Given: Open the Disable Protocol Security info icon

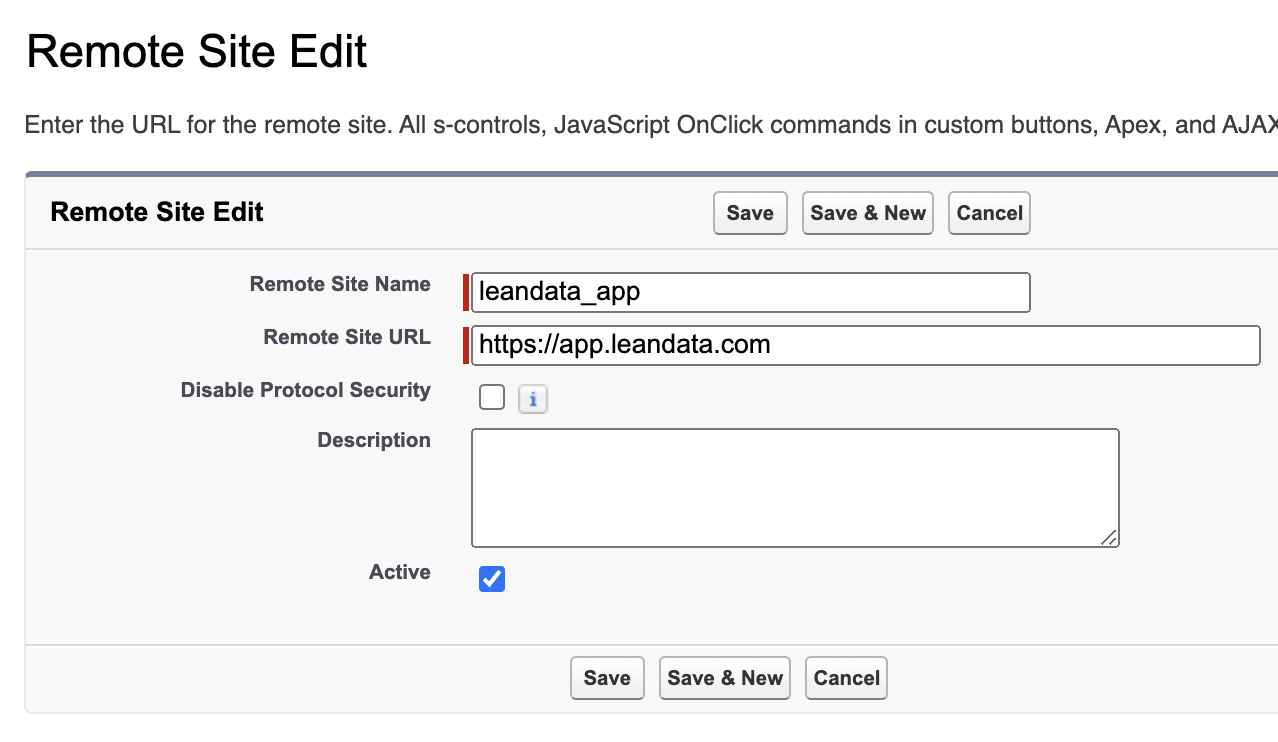Looking at the screenshot, I should (x=533, y=400).
